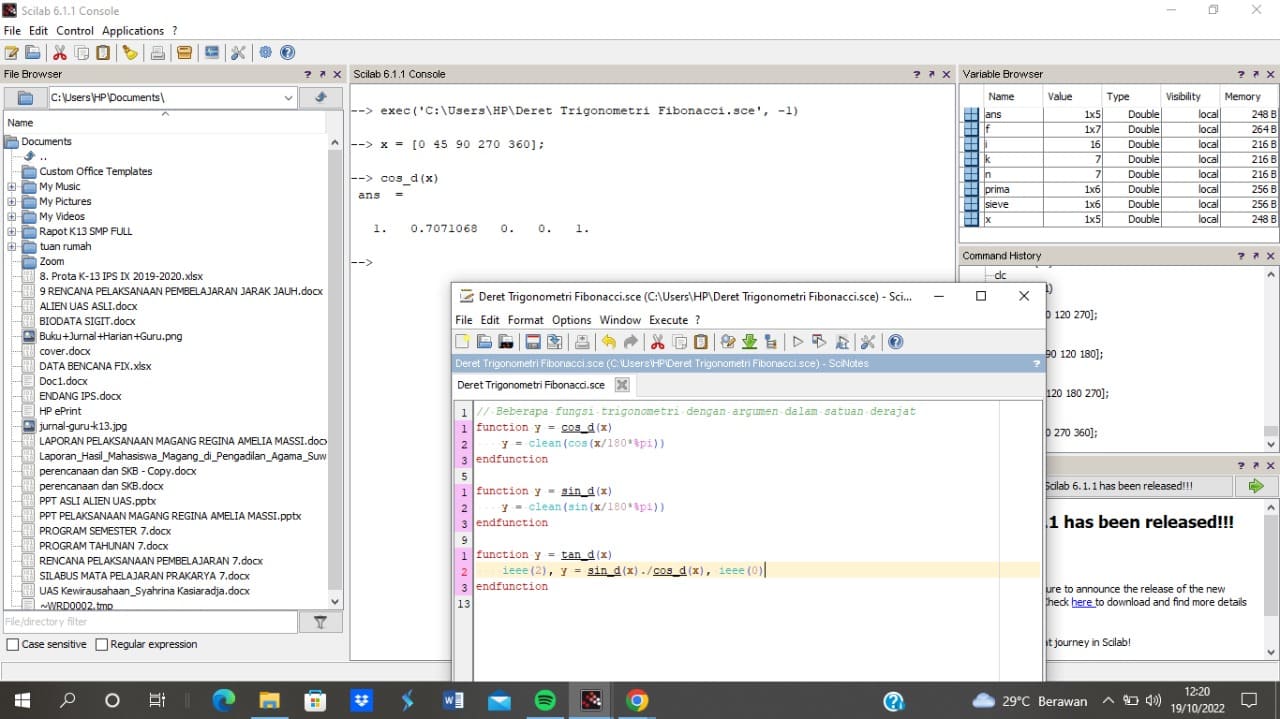Image resolution: width=1280 pixels, height=719 pixels.
Task: Go to parent directory in File Browser
Action: 321,97
